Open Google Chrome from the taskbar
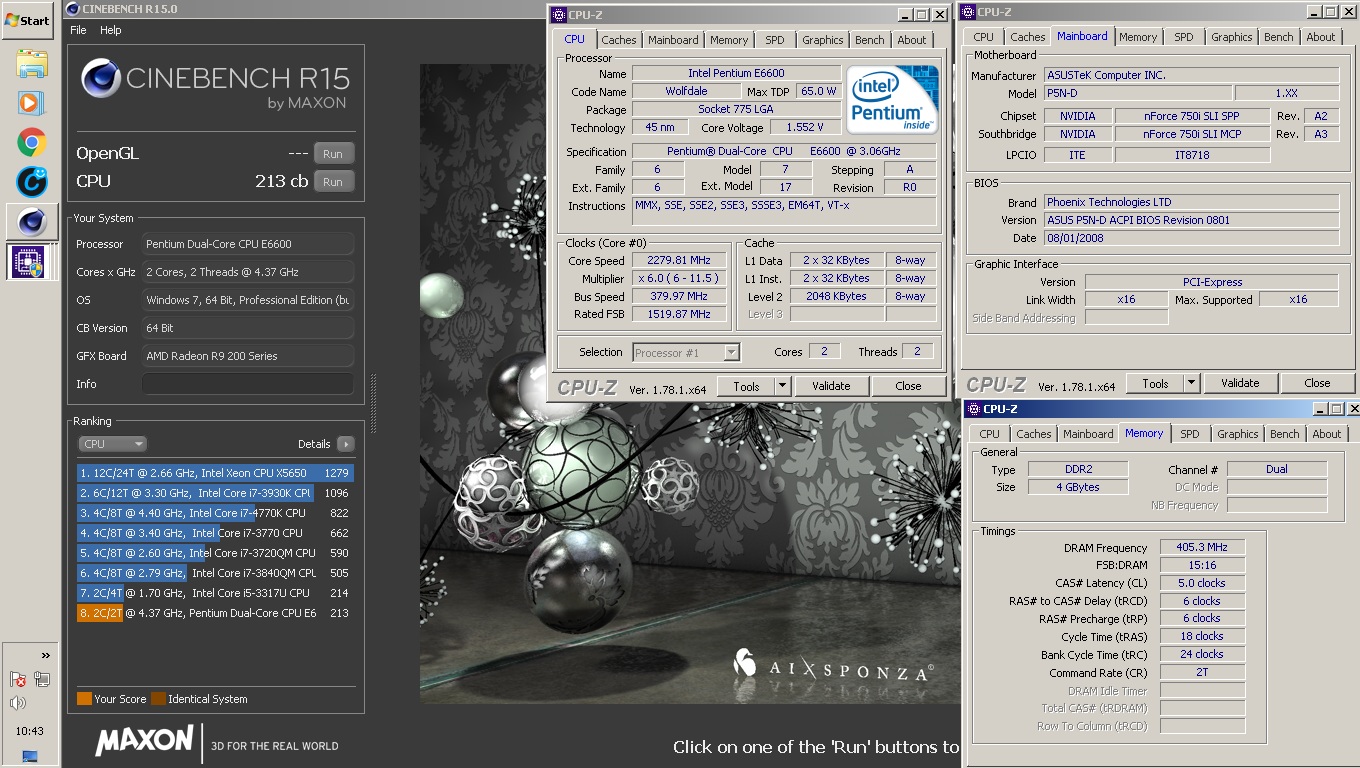 coord(31,143)
